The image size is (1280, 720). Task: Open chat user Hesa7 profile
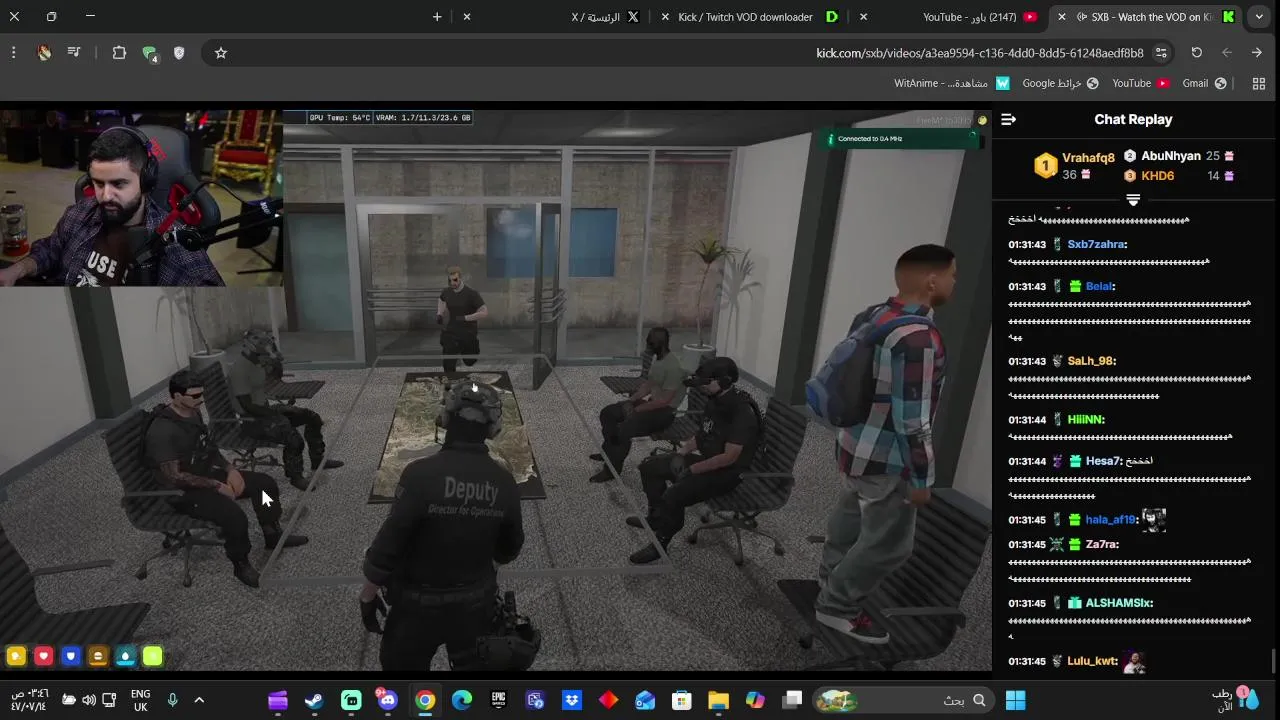pyautogui.click(x=1105, y=461)
